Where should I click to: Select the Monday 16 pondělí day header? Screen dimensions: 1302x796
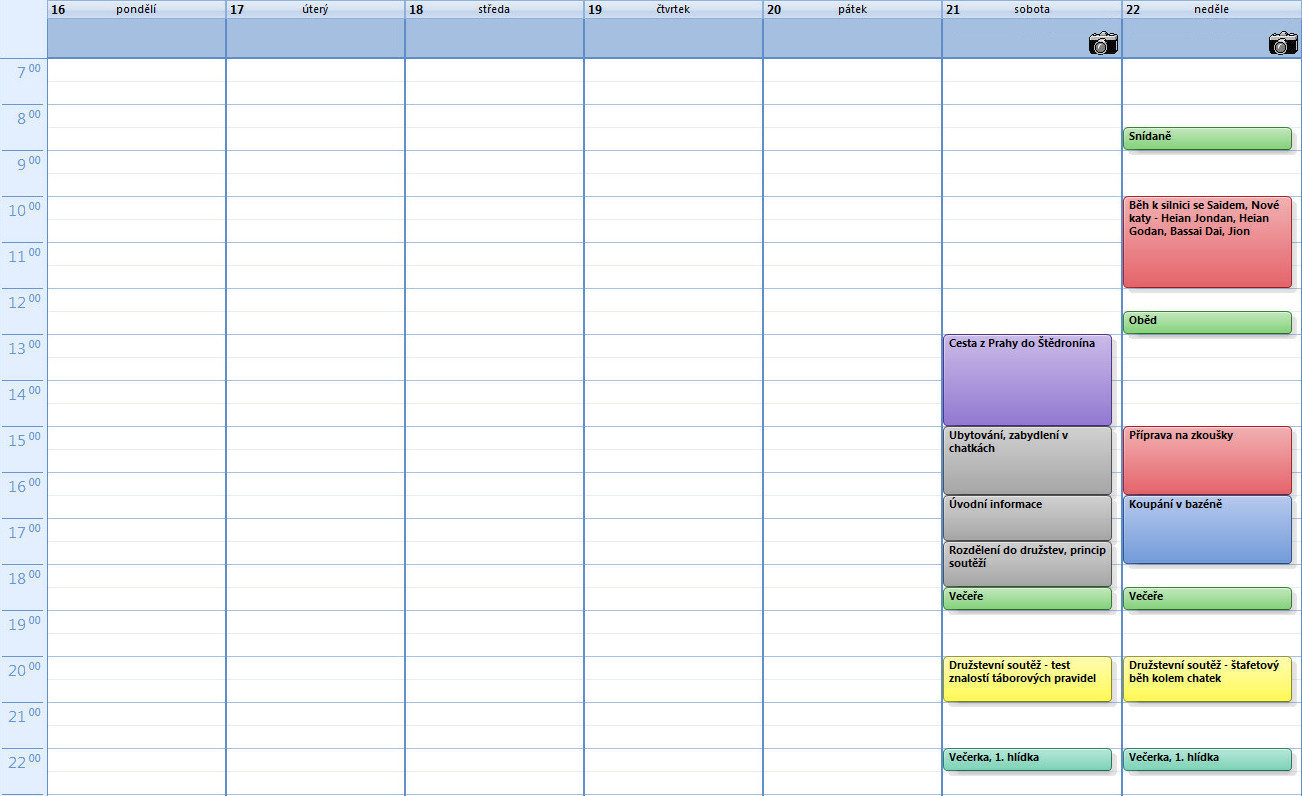pos(136,9)
